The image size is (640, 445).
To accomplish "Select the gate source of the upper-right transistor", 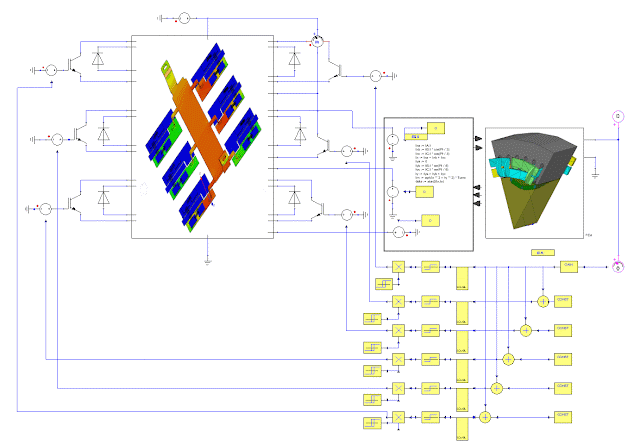I will tap(376, 76).
